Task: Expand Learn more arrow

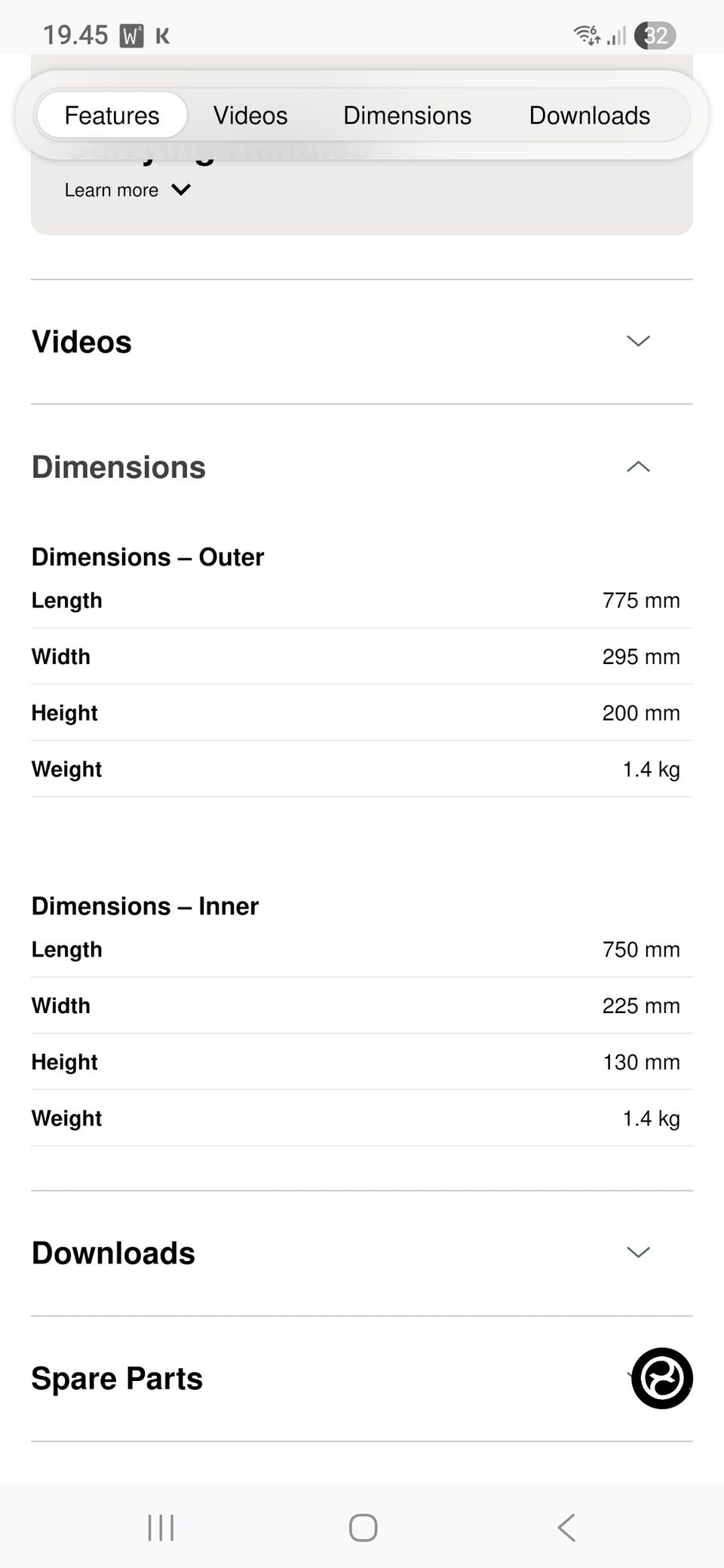Action: (x=181, y=190)
